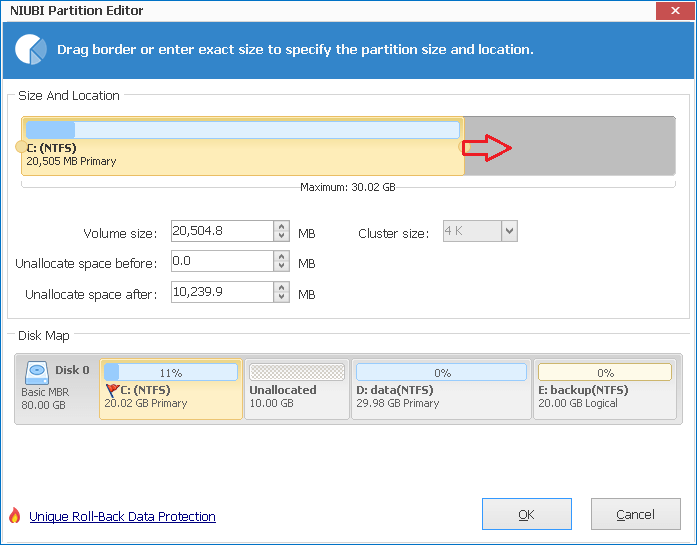
Task: Click the 0% usage bar of E: backup
Action: tap(605, 373)
